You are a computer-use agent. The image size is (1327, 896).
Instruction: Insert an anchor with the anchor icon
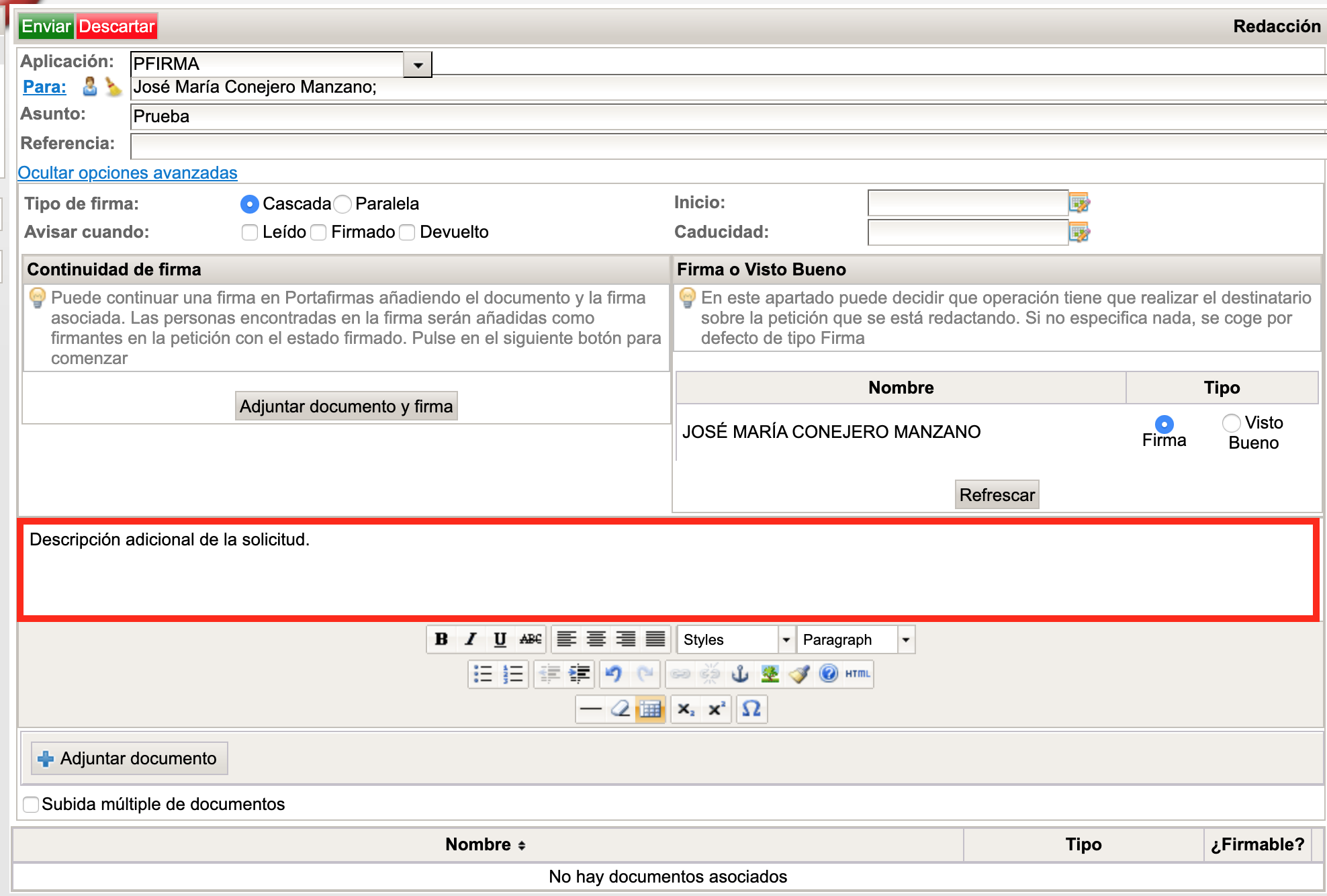coord(739,674)
